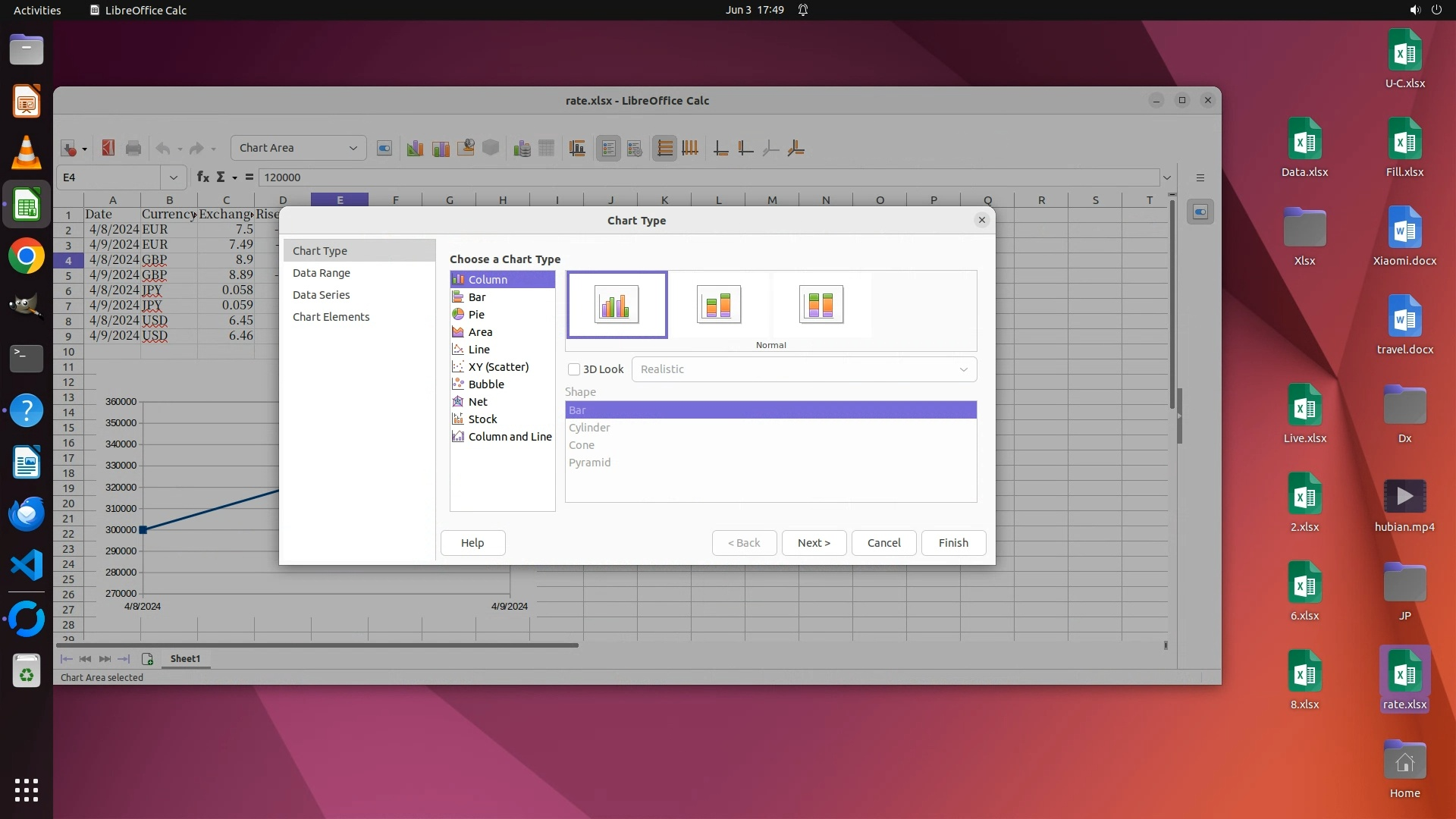
Task: Go to the Chart Elements step
Action: 331,316
